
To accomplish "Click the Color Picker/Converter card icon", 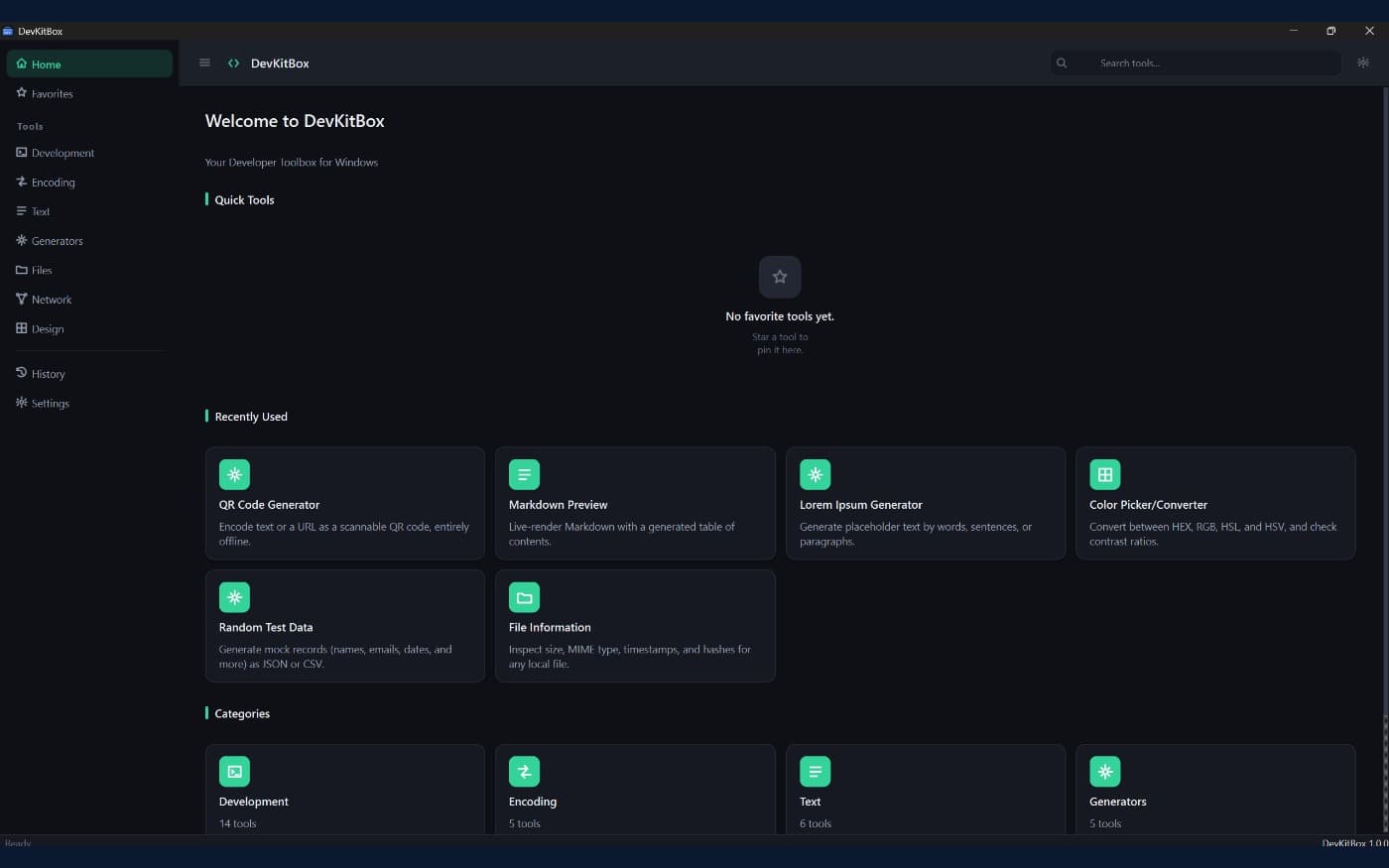I will point(1104,474).
